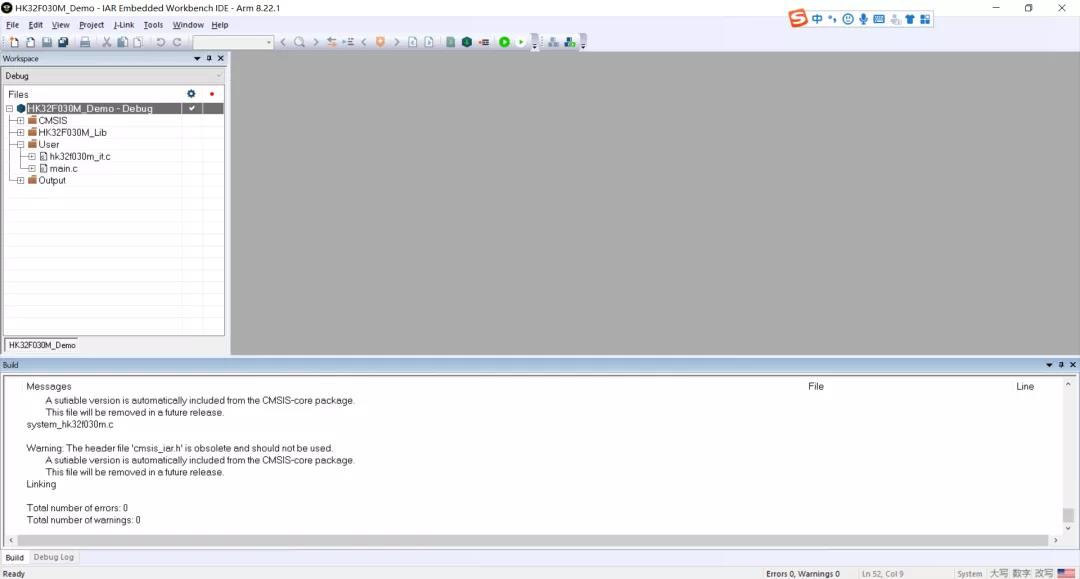
Task: Click the Messages column header
Action: [49, 386]
